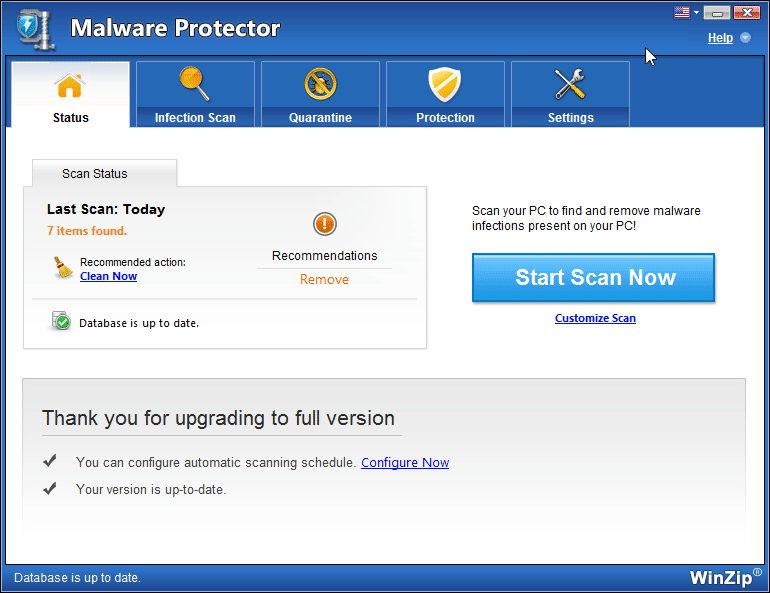
Task: Open the US flag language dropdown
Action: point(684,13)
